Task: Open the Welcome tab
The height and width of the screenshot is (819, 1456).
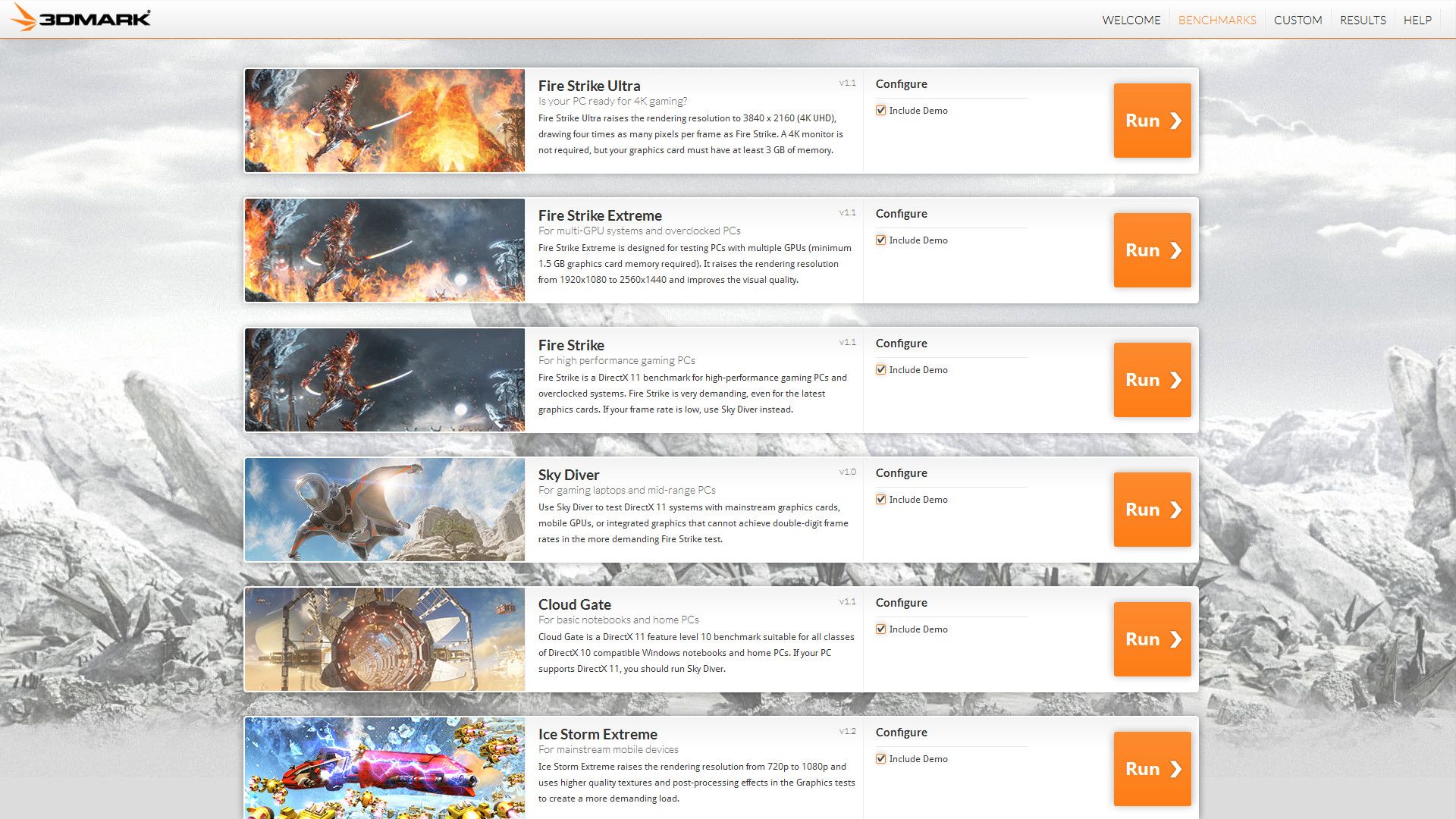Action: pos(1131,20)
